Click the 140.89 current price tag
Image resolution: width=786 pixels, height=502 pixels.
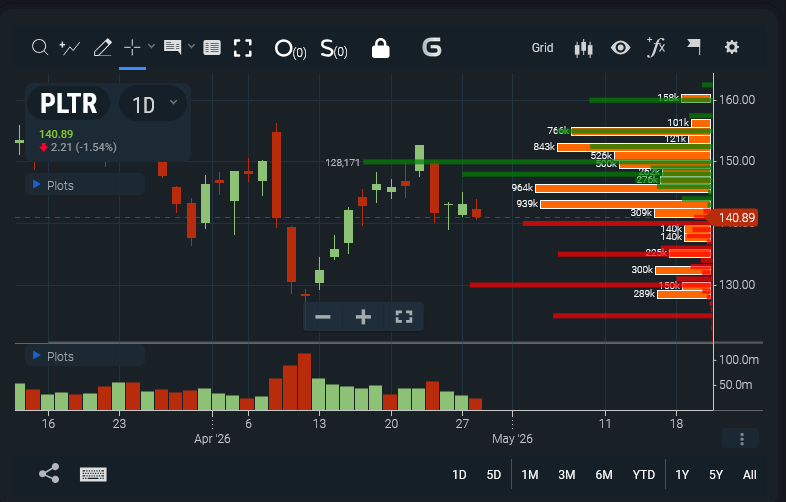[734, 218]
